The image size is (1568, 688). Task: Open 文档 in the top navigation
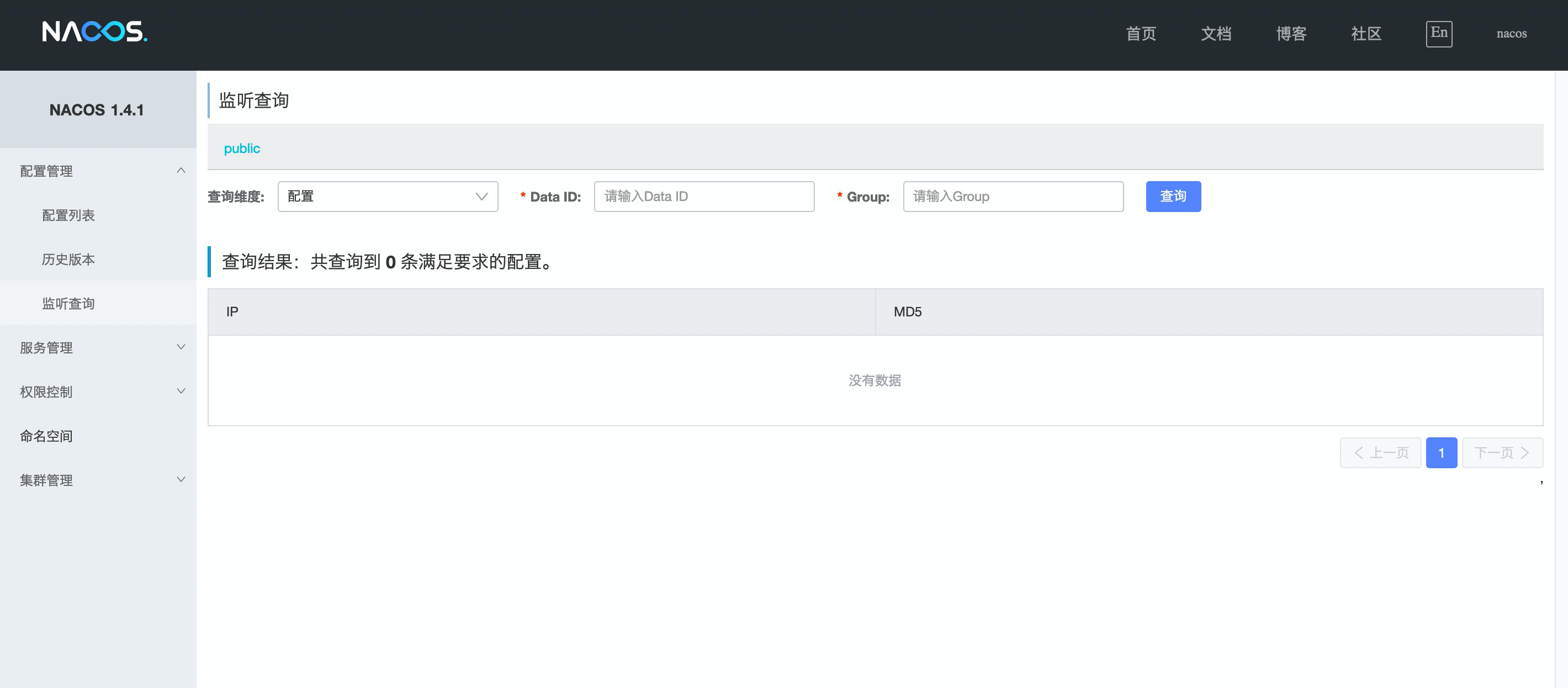[x=1216, y=34]
